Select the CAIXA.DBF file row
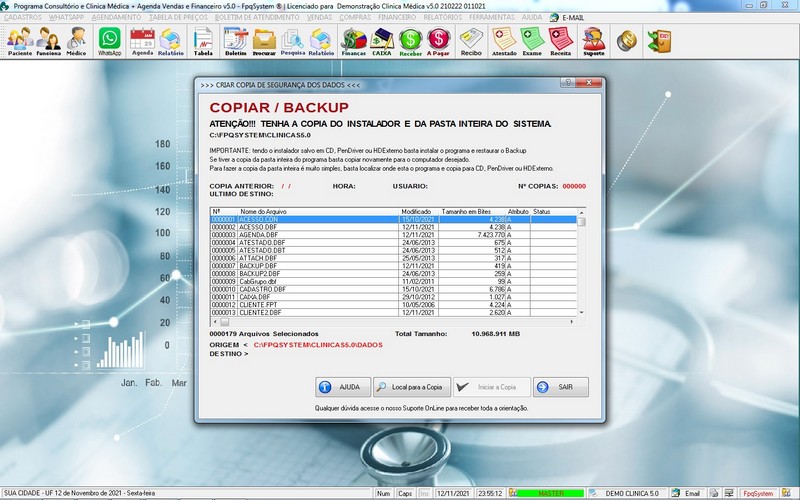This screenshot has height=500, width=800. pos(393,297)
